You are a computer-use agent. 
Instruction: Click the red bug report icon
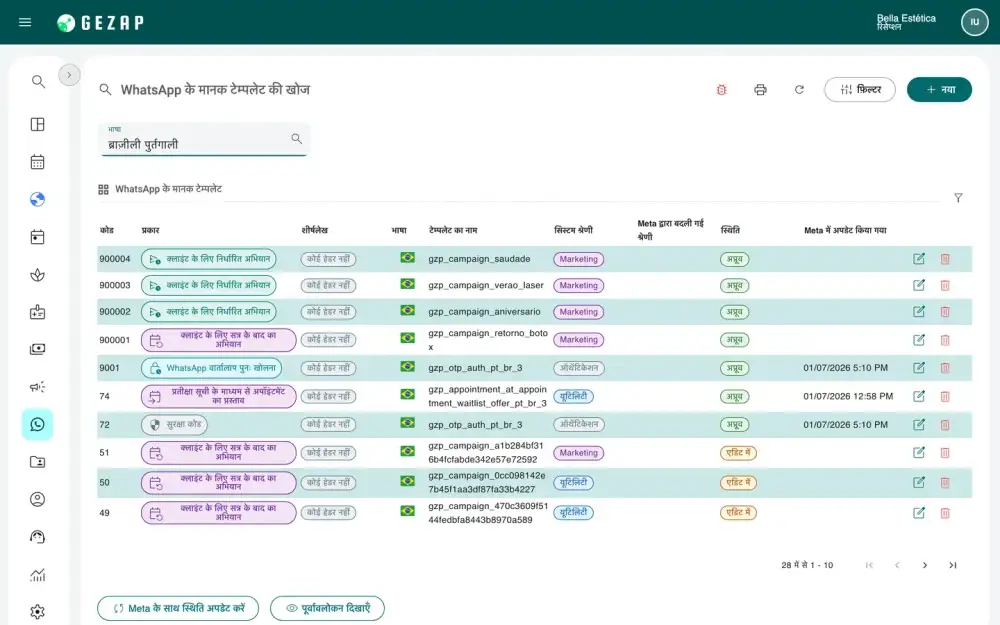pyautogui.click(x=721, y=90)
